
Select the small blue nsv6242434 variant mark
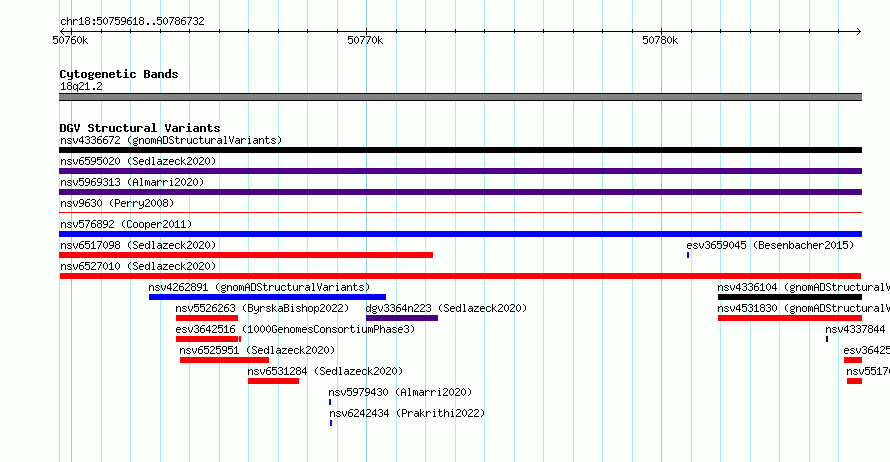(x=331, y=423)
